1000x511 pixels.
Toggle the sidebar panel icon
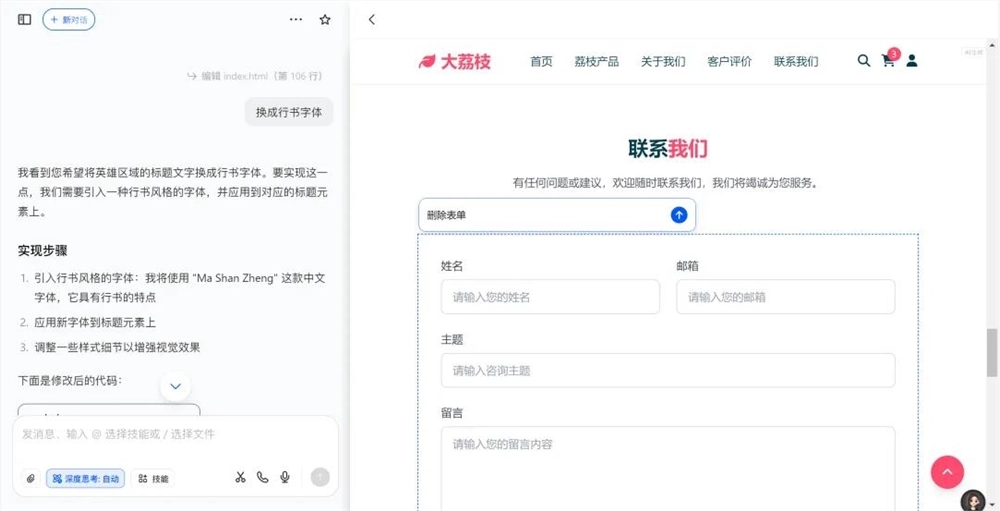point(24,20)
